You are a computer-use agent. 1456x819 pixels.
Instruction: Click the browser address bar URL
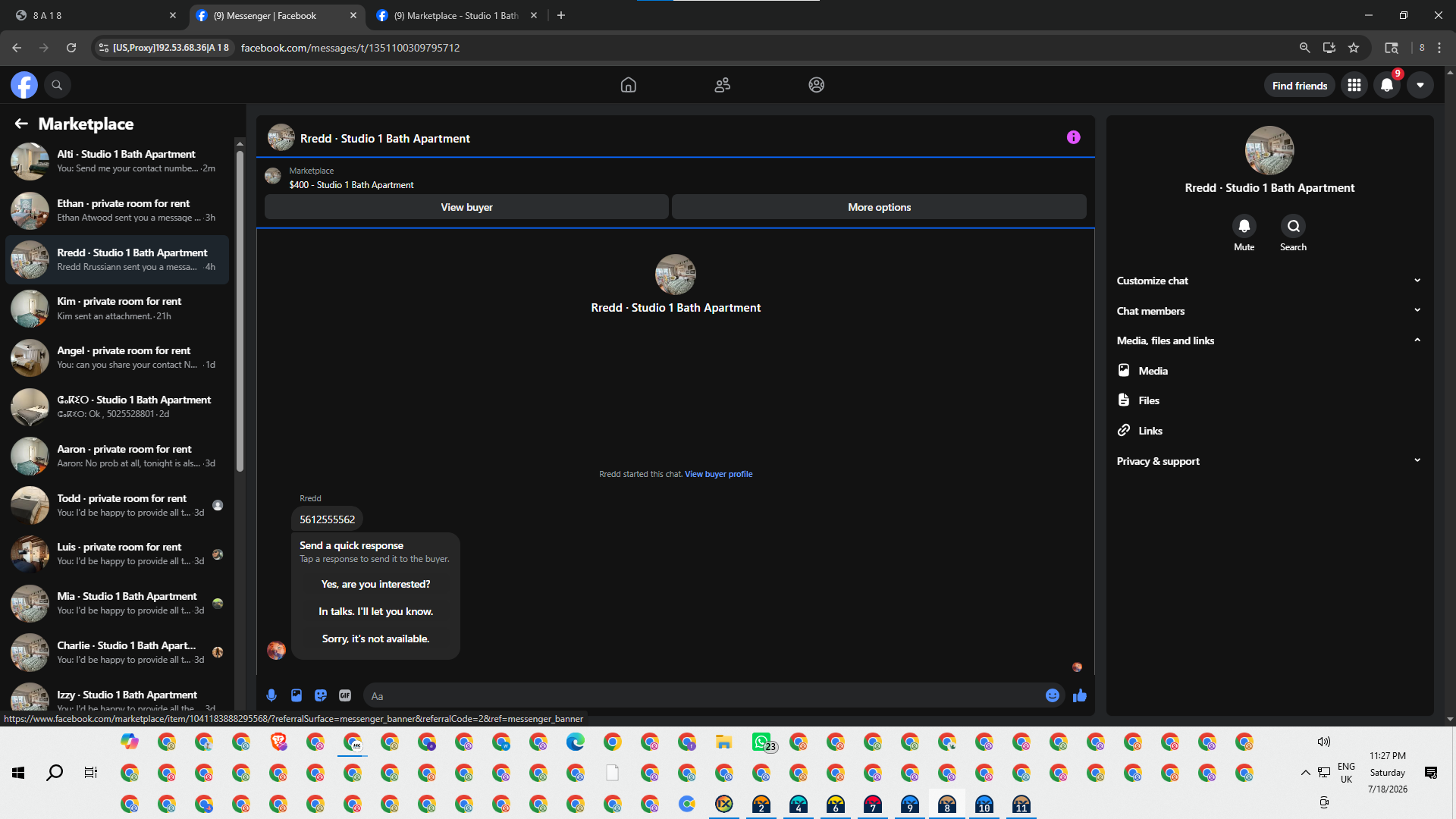click(350, 48)
